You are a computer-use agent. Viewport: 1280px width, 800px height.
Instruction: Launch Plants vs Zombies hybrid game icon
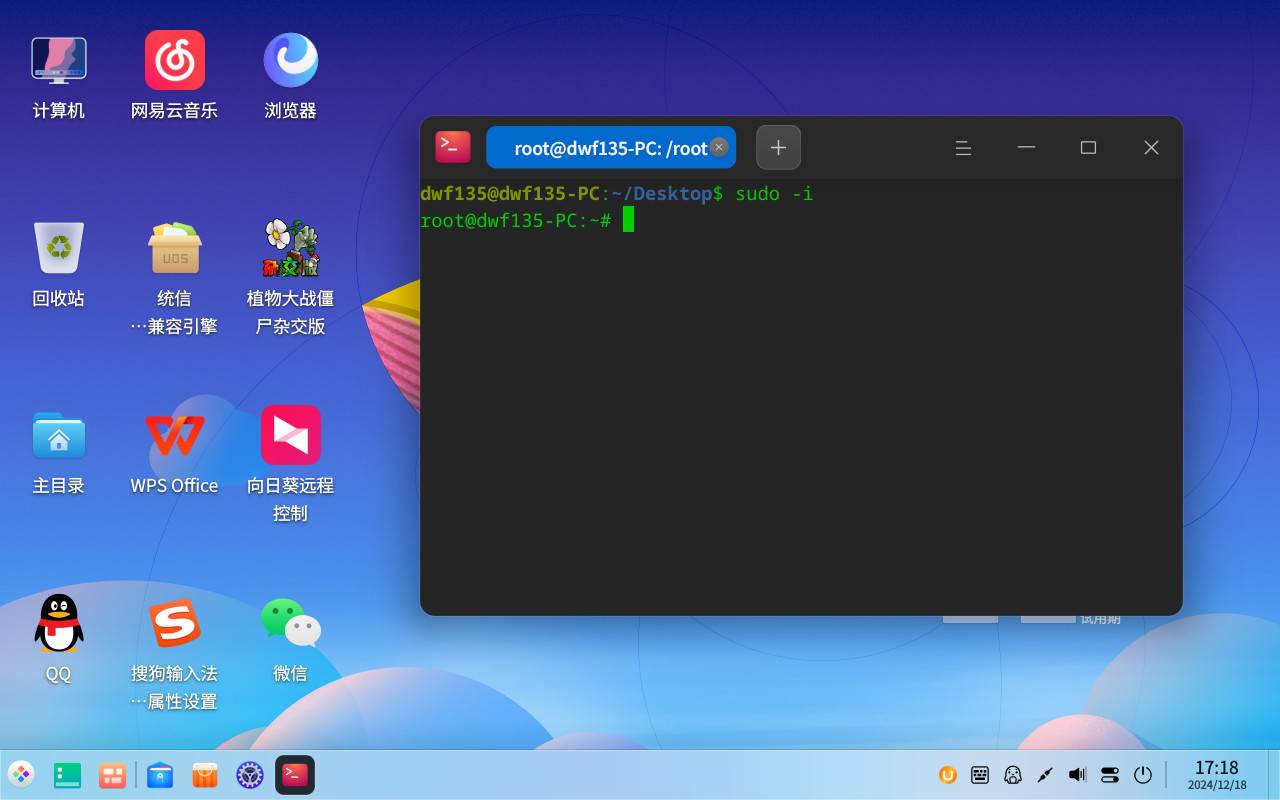coord(290,247)
